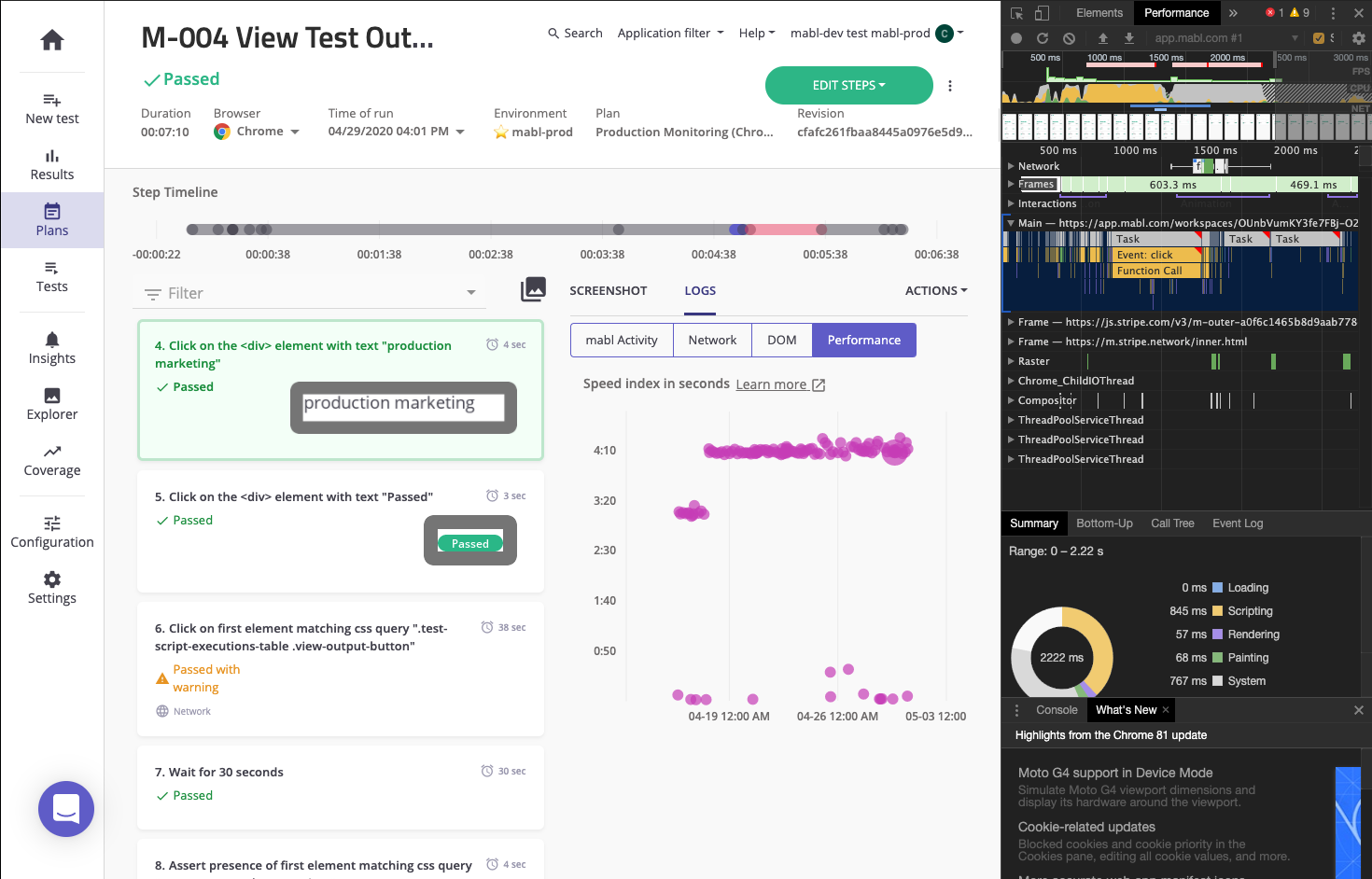Open the Speed index Learn more link
The image size is (1372, 879).
click(x=780, y=384)
